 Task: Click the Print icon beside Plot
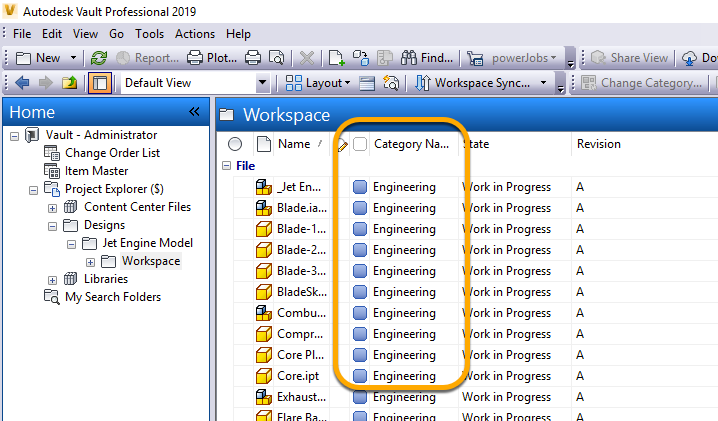pyautogui.click(x=253, y=58)
